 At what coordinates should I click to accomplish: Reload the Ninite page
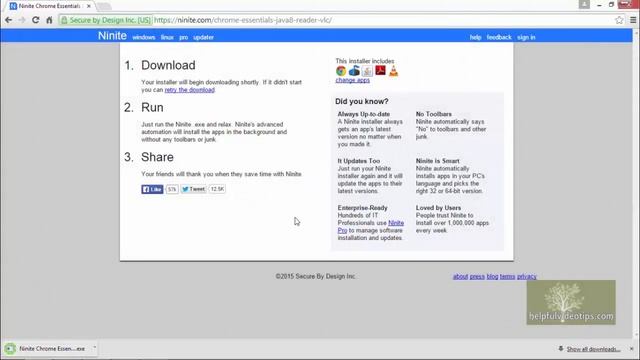[x=36, y=20]
